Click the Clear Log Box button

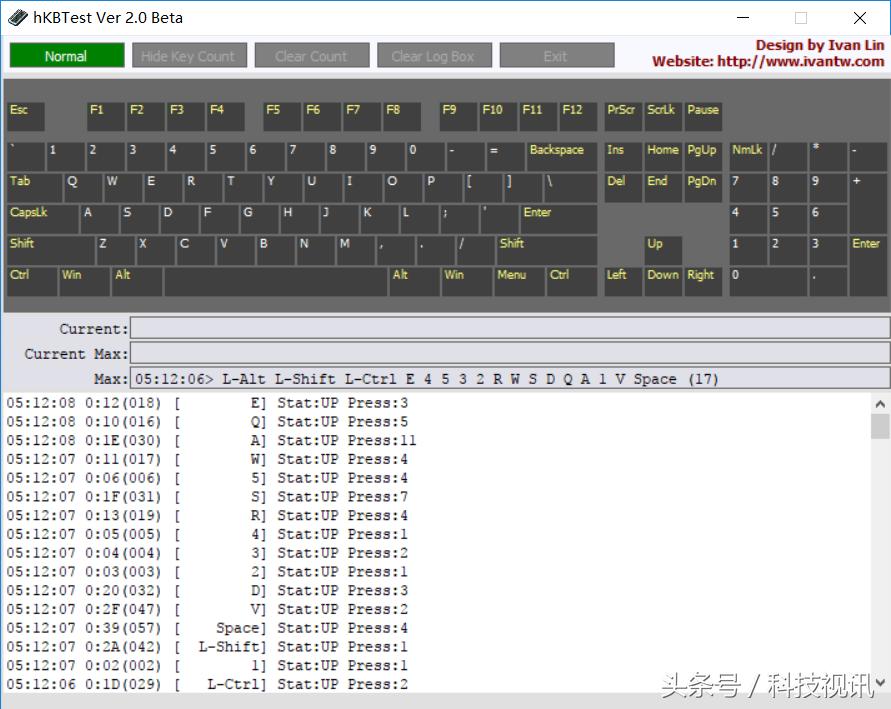pos(435,56)
